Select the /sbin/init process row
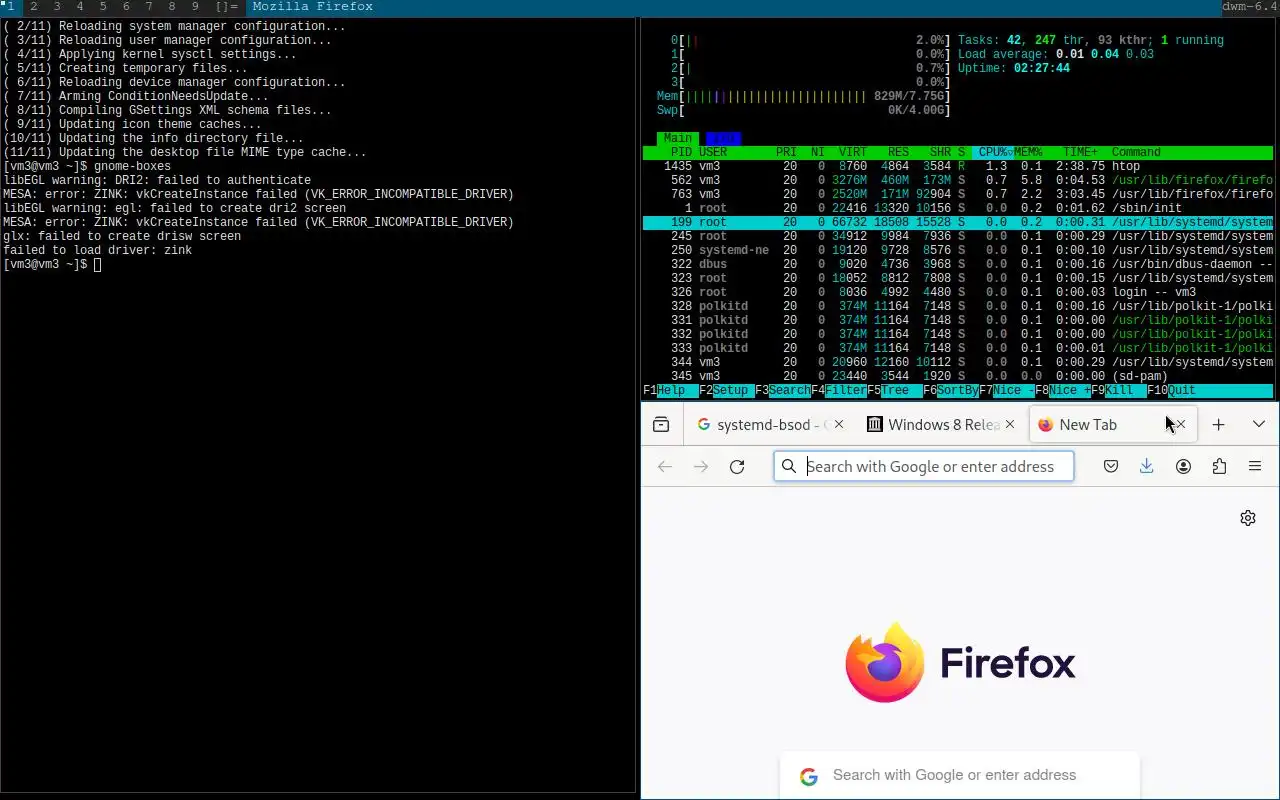Image resolution: width=1280 pixels, height=800 pixels. coord(958,208)
